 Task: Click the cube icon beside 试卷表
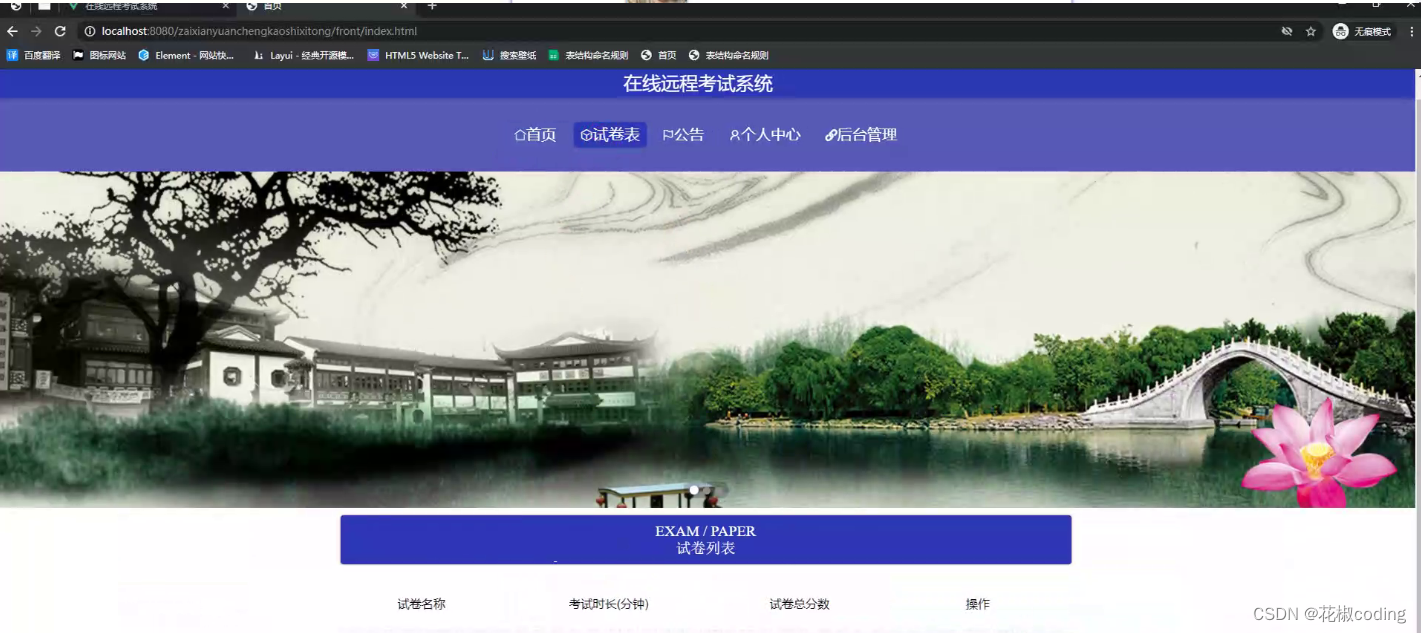click(x=586, y=135)
